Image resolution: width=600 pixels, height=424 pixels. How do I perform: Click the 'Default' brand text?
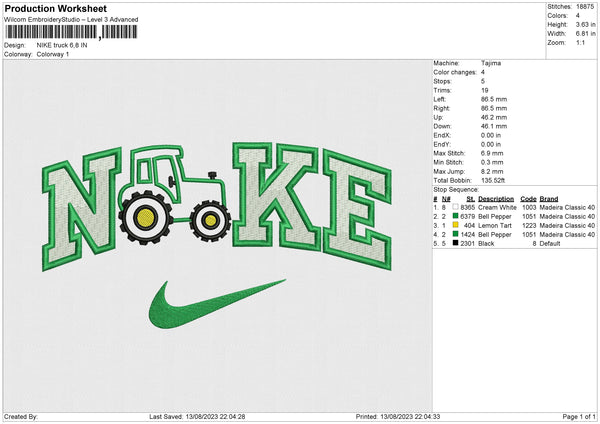tap(550, 243)
